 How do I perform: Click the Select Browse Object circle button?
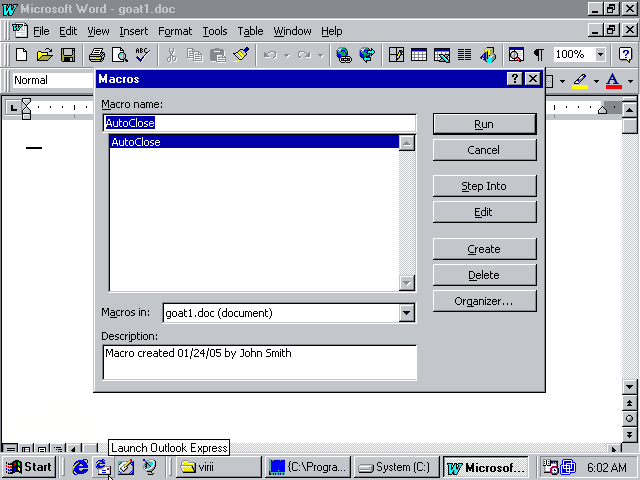629,418
